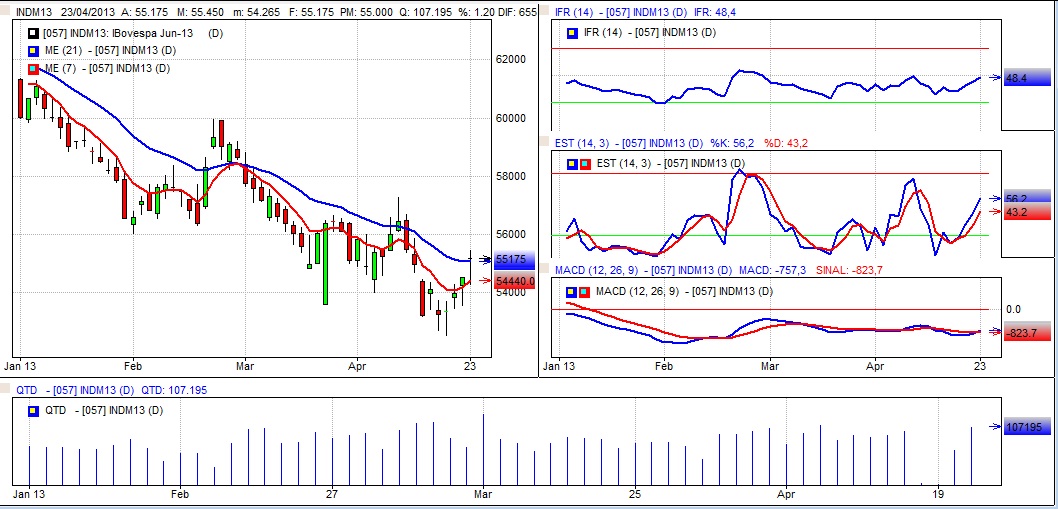Click the red EST %D legend icon
The image size is (1058, 509).
[583, 163]
